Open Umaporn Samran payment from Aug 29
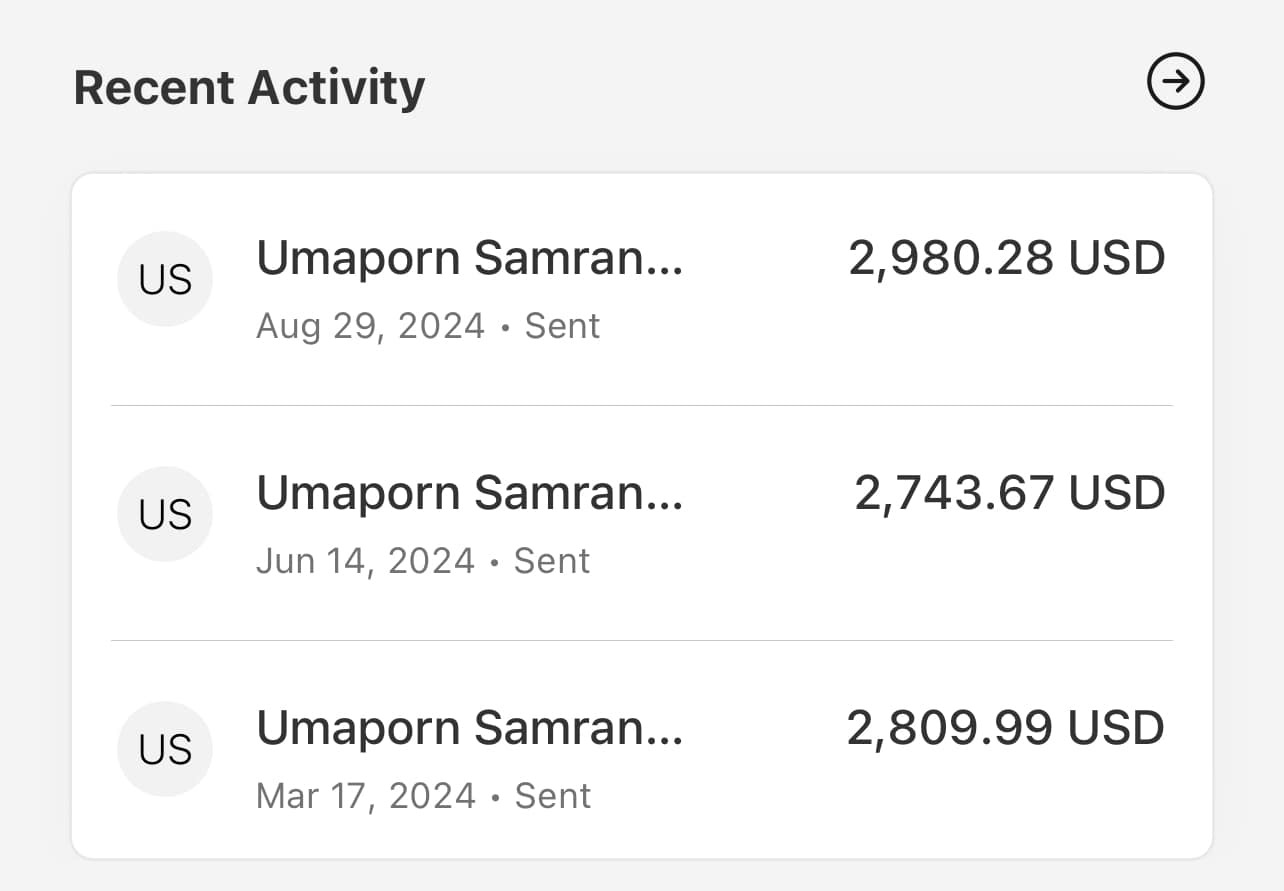The image size is (1284, 891). pos(470,258)
